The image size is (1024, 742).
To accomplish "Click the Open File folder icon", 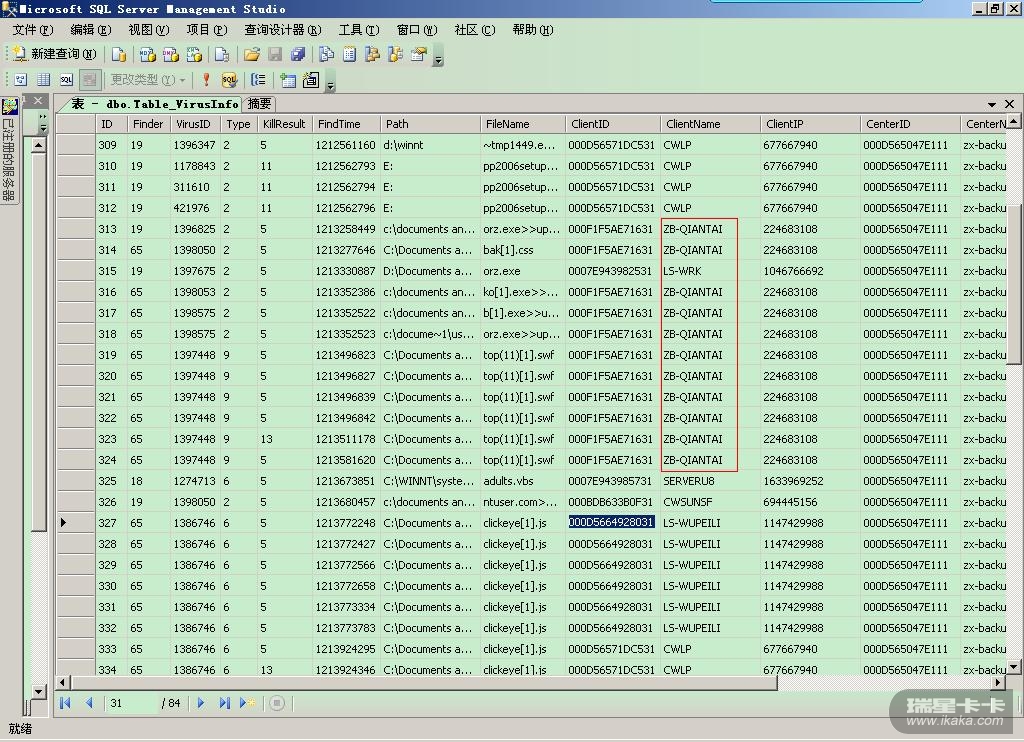I will click(251, 54).
